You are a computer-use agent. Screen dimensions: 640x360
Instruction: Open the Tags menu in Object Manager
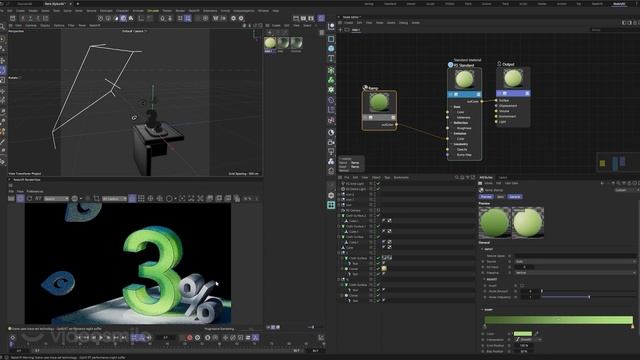coord(387,178)
